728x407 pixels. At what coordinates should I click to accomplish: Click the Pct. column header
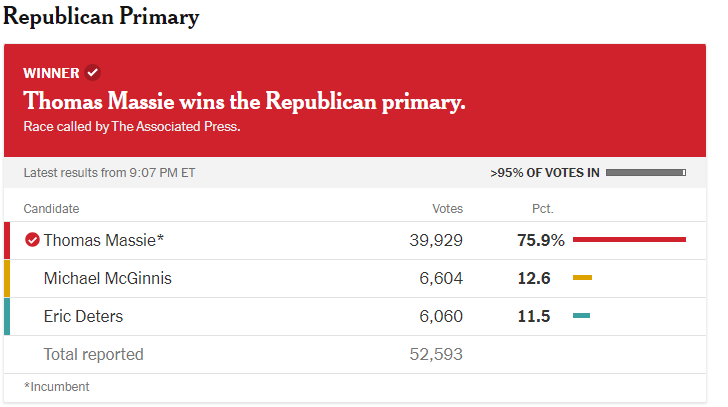(542, 209)
